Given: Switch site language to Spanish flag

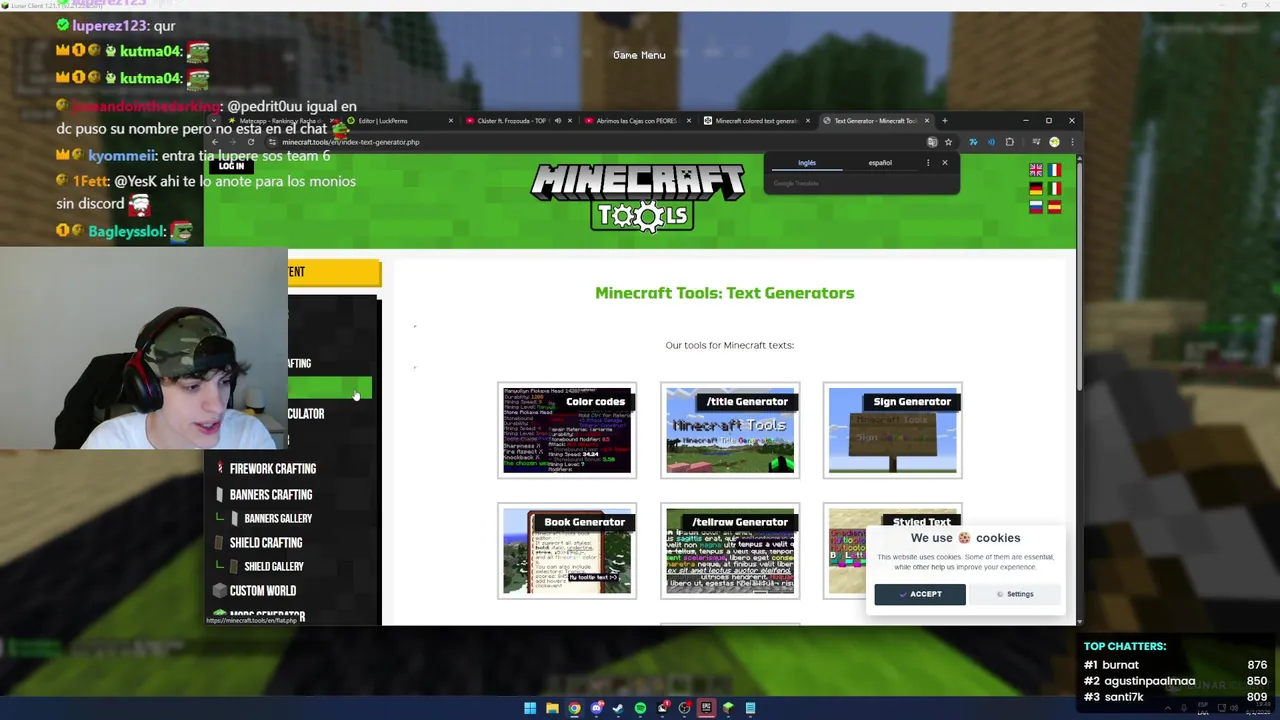Looking at the screenshot, I should point(1054,207).
